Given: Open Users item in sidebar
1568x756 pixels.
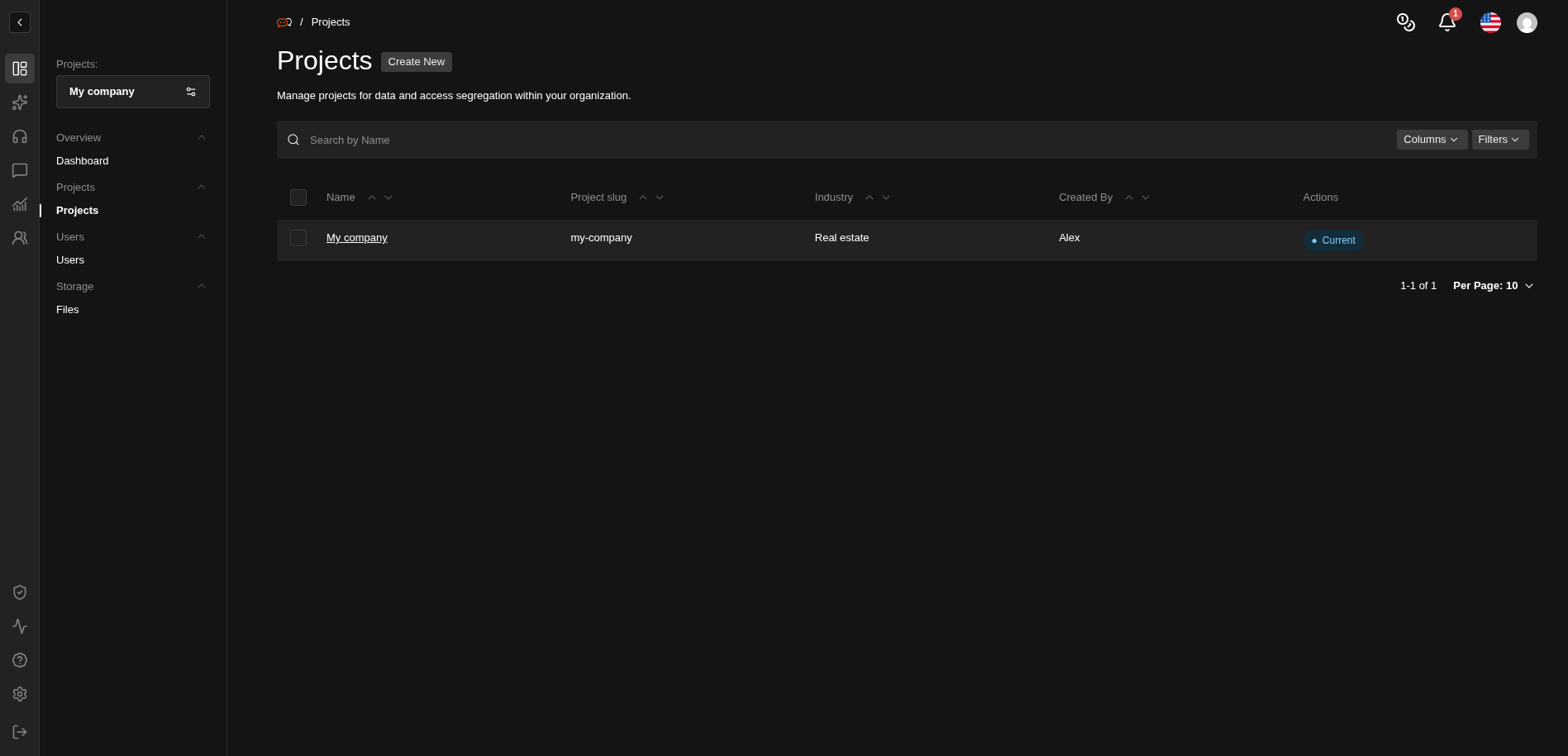Looking at the screenshot, I should 70,260.
